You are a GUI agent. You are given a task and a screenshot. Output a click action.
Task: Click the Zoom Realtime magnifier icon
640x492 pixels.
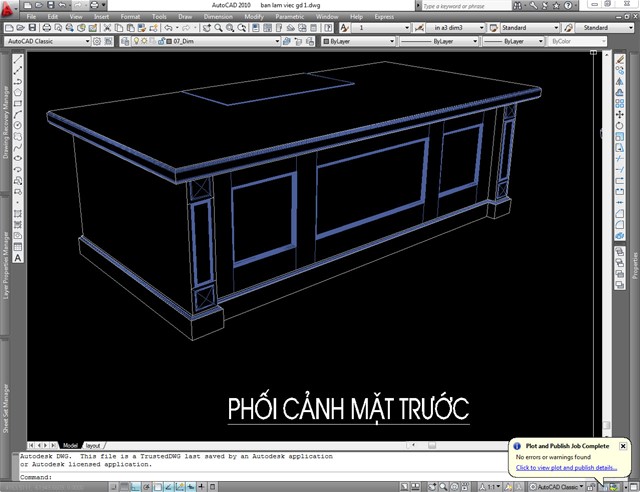218,28
